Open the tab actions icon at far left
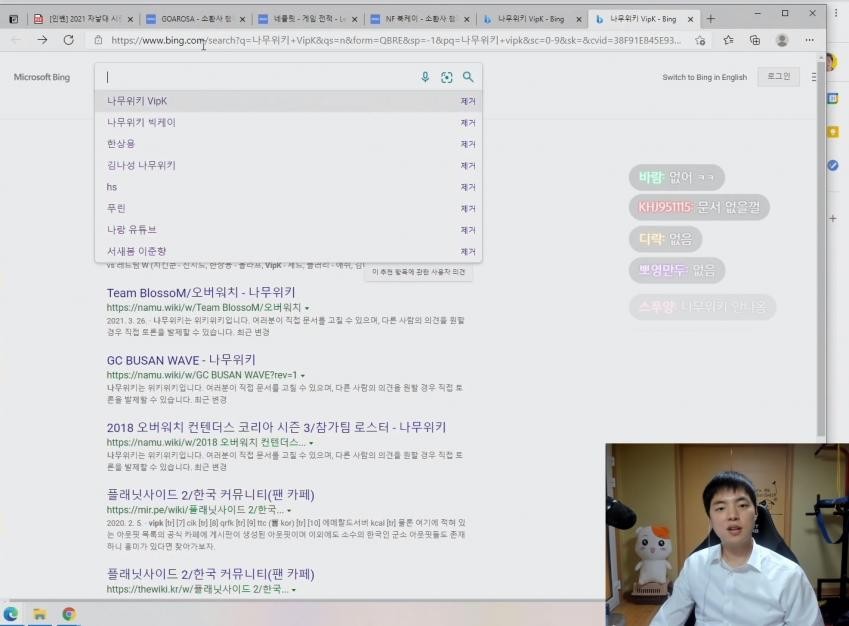This screenshot has height=626, width=849. click(14, 19)
